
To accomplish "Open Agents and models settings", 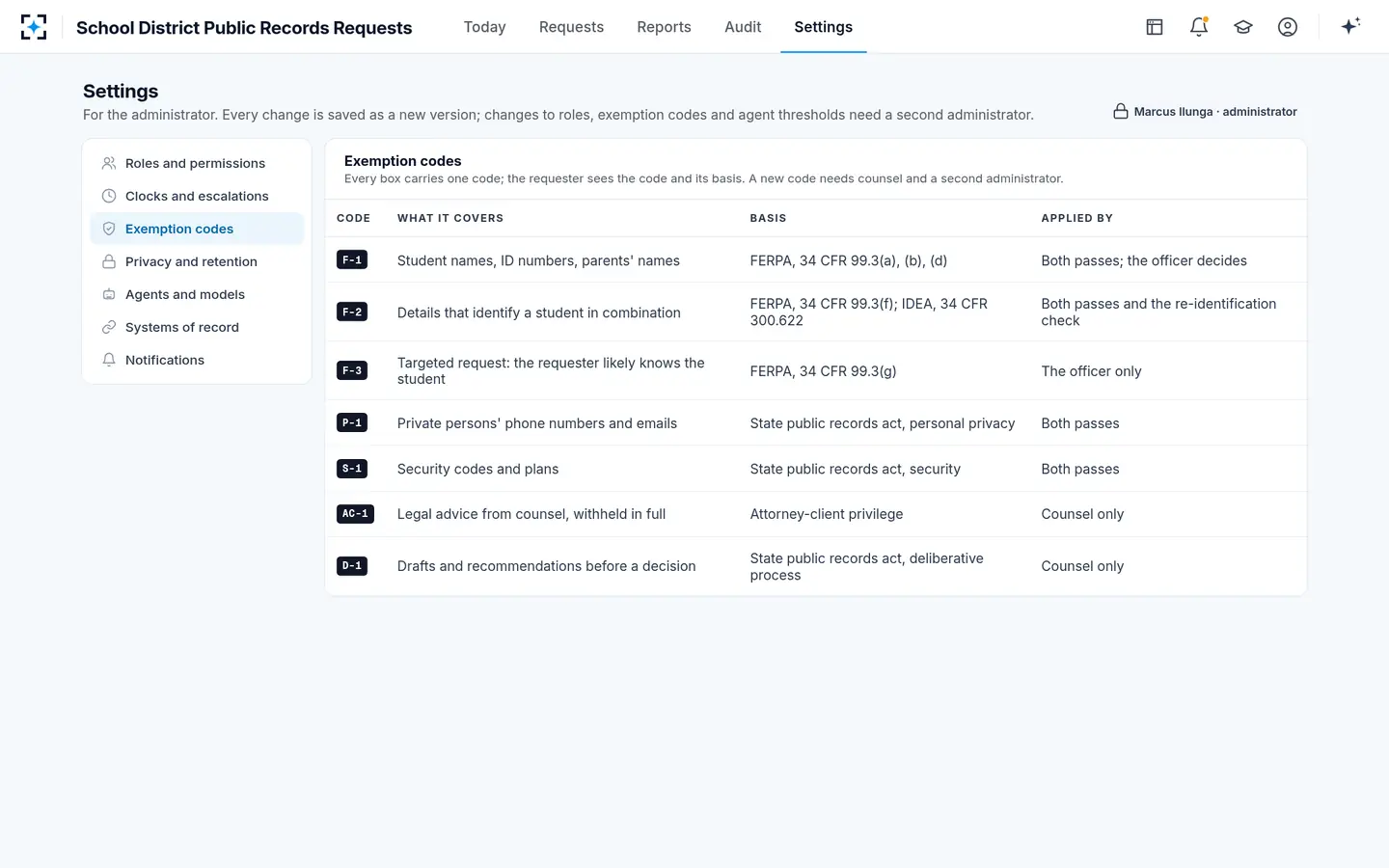I will (197, 294).
